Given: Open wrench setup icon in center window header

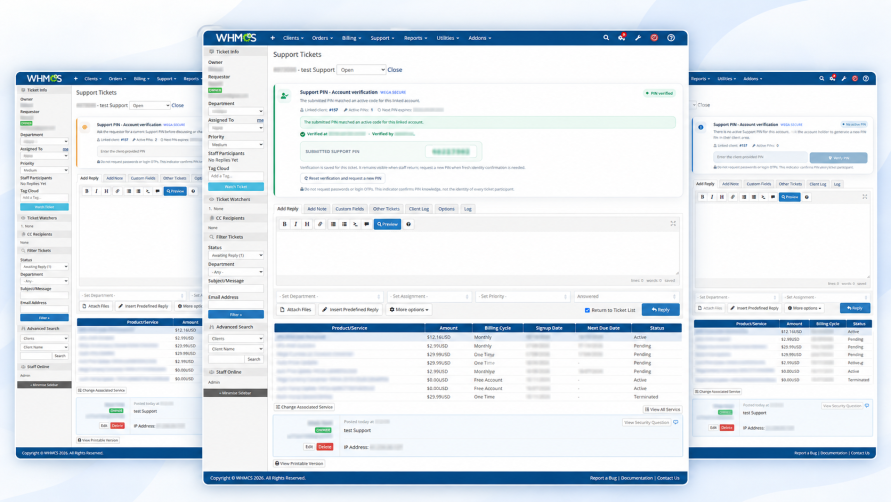Looking at the screenshot, I should coord(638,38).
